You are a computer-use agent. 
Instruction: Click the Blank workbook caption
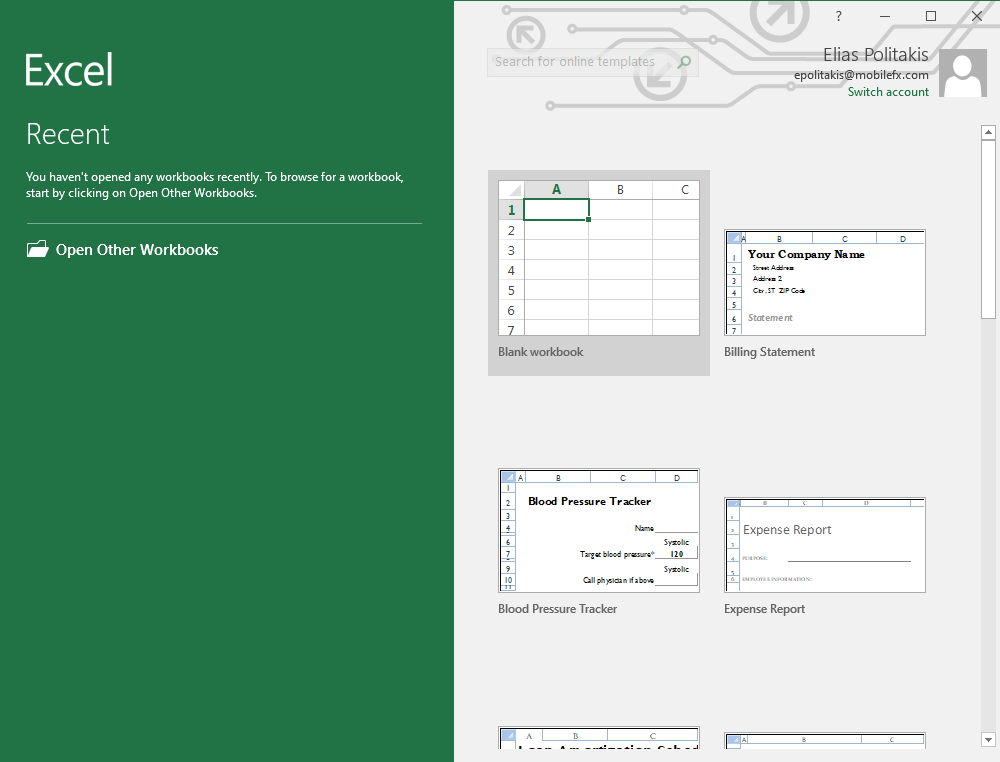click(540, 352)
